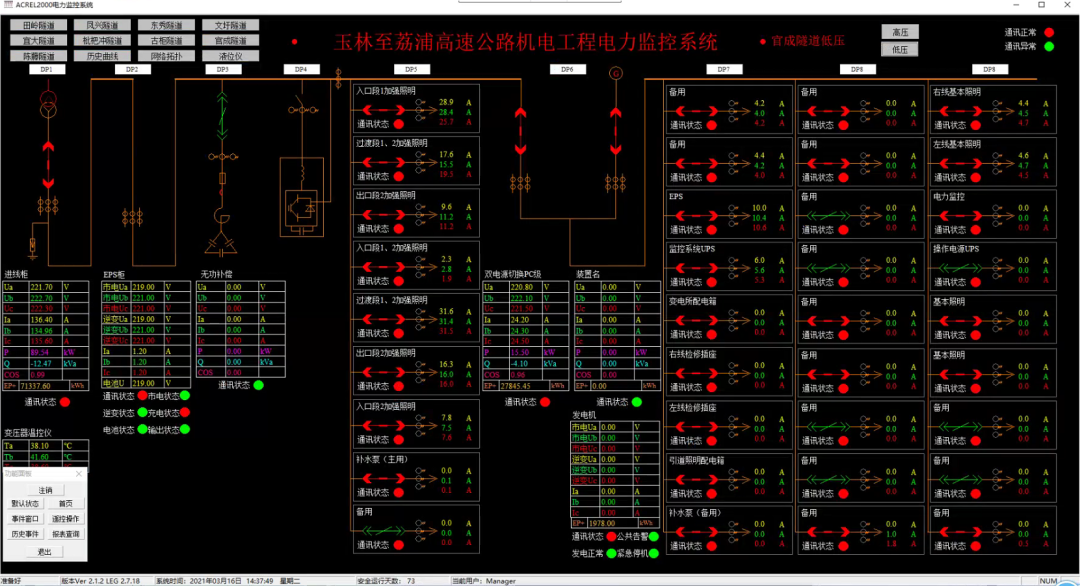Screen dimensions: 1080x586
Task: Click the 右线基本照明 通讯状态 dot
Action: 975,125
